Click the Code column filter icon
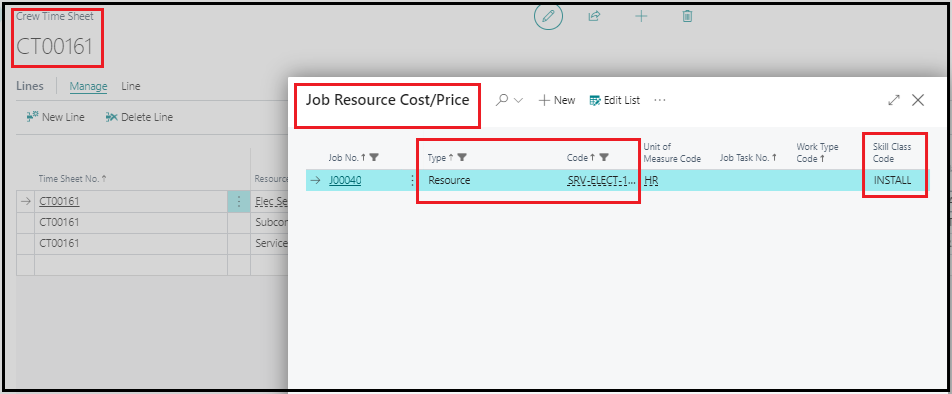This screenshot has height=394, width=952. click(604, 158)
